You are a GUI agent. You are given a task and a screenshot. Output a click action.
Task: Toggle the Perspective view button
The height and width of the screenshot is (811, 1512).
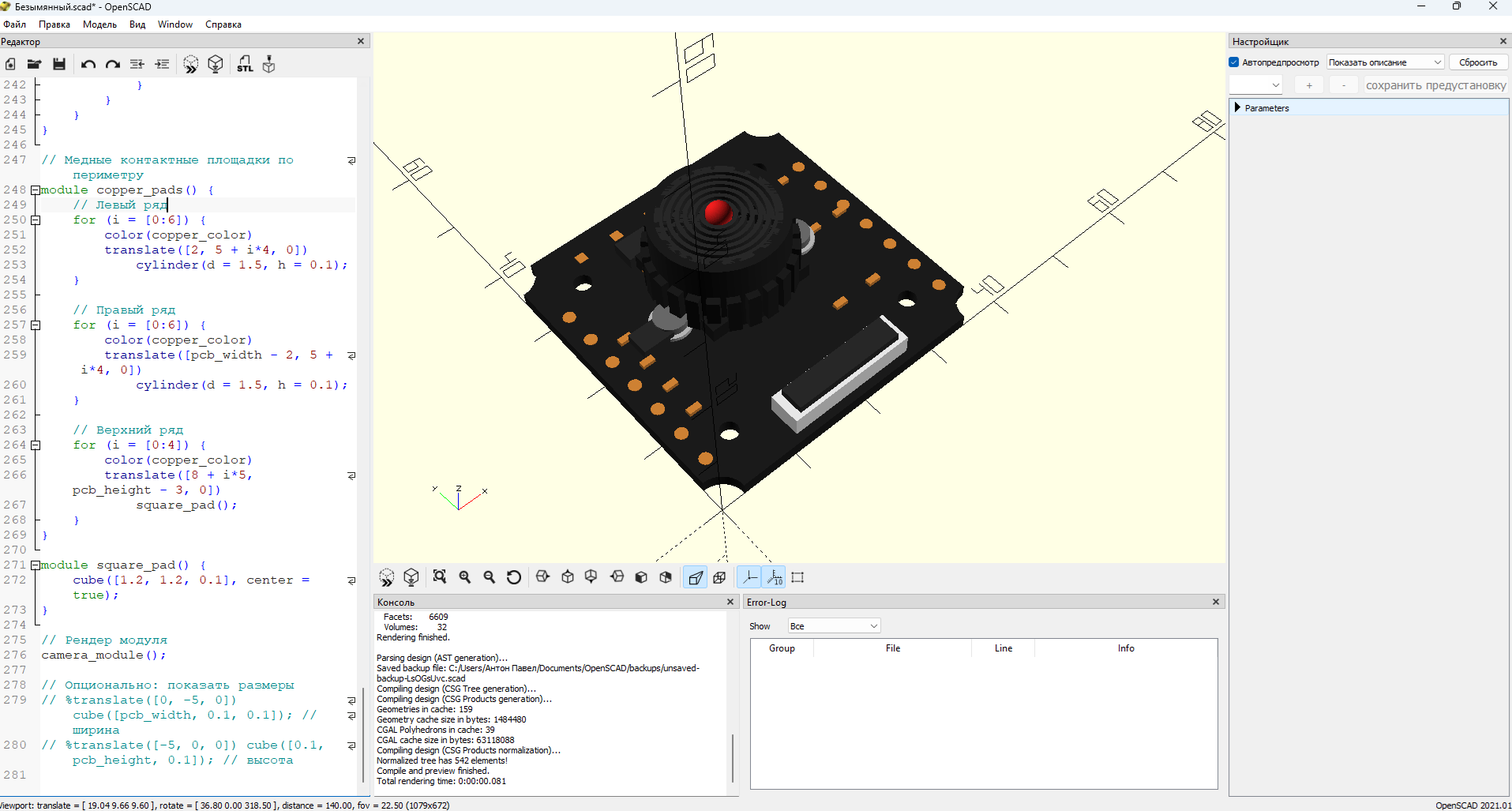point(696,577)
